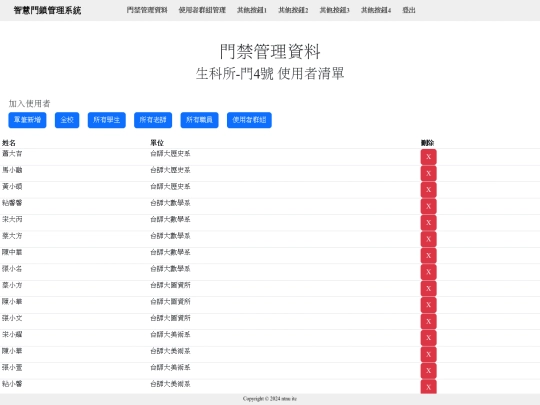Delete 粘馨馨 from the door list
The width and height of the screenshot is (540, 405).
point(428,206)
